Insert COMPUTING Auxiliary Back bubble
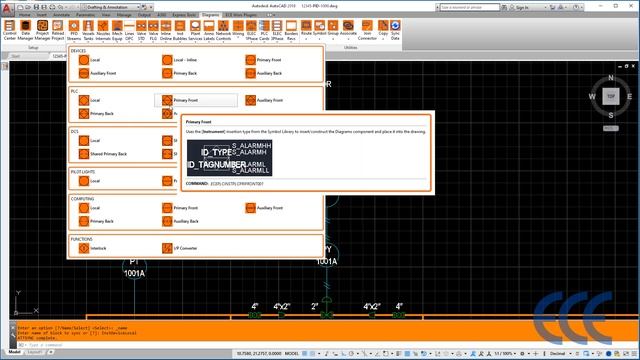640x360 pixels. 180,222
